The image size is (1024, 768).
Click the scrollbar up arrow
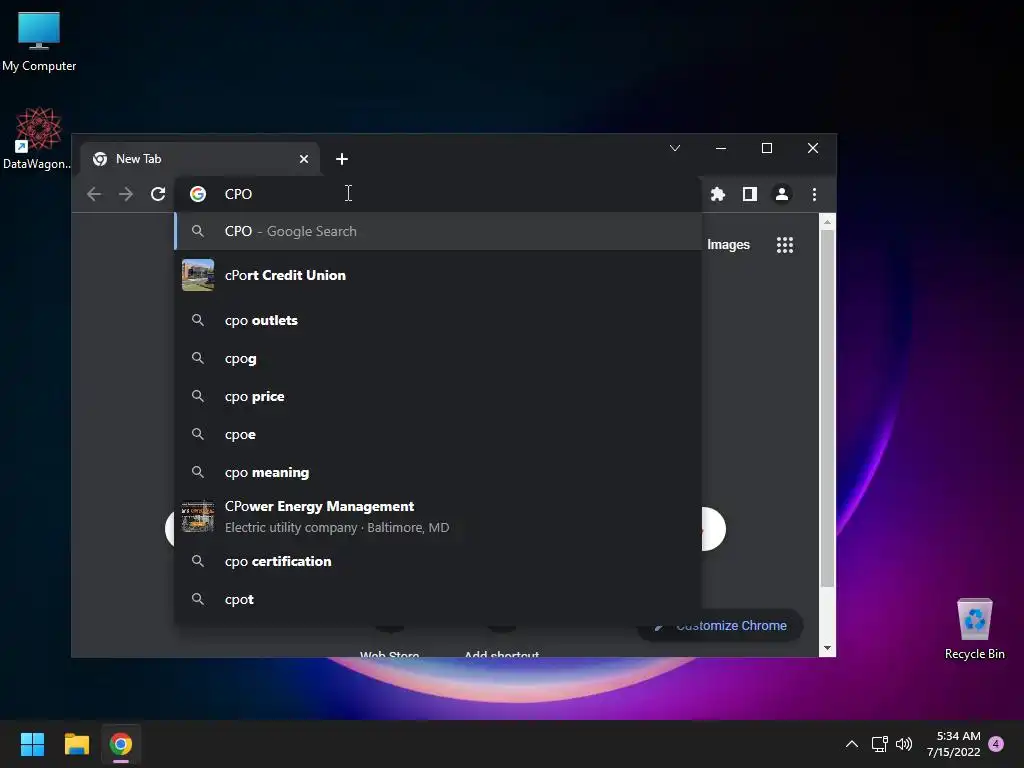[x=827, y=222]
